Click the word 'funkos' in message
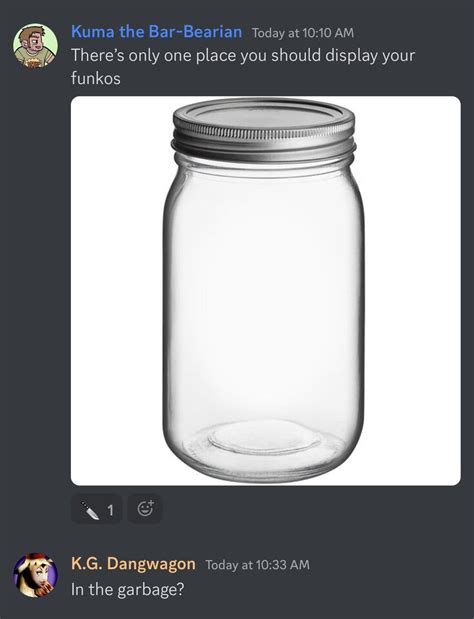 [x=96, y=78]
